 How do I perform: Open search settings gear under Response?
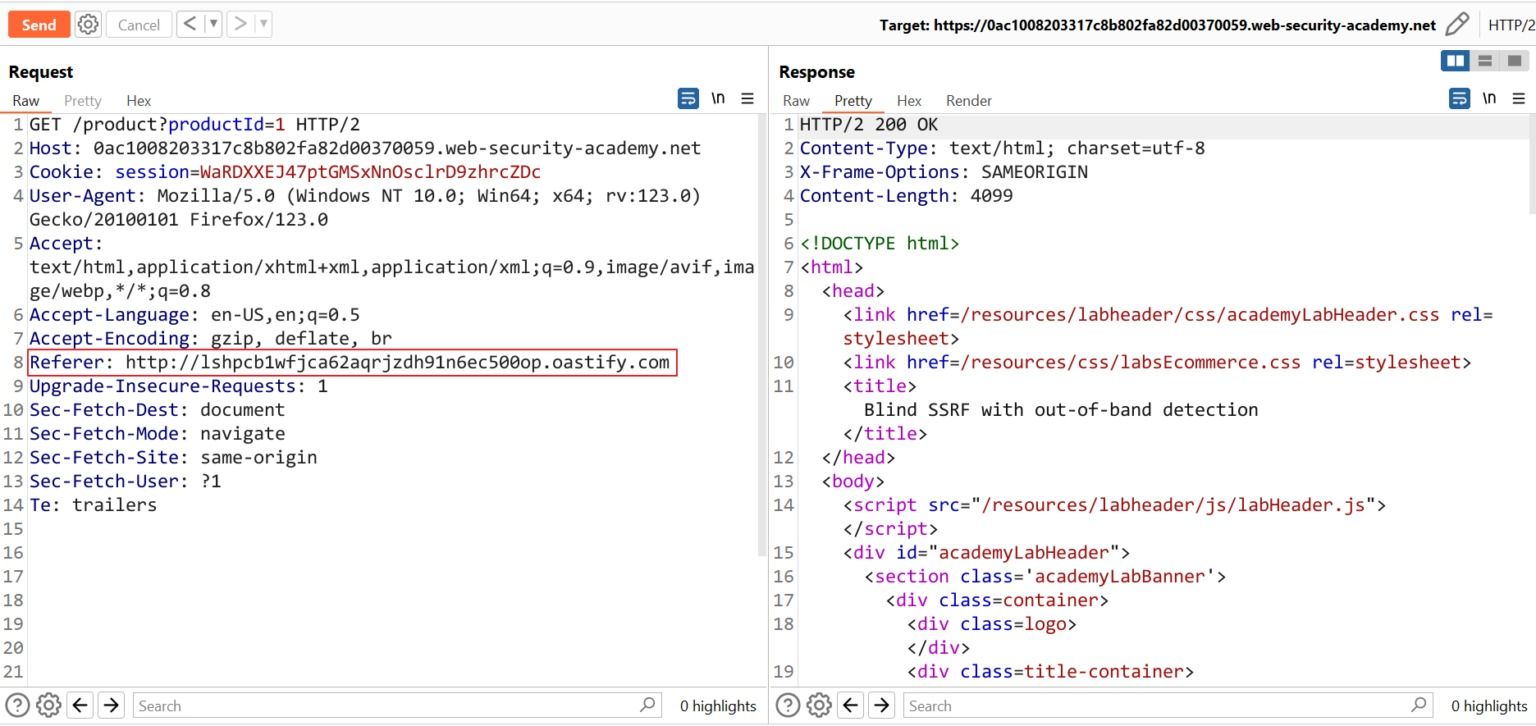[819, 705]
